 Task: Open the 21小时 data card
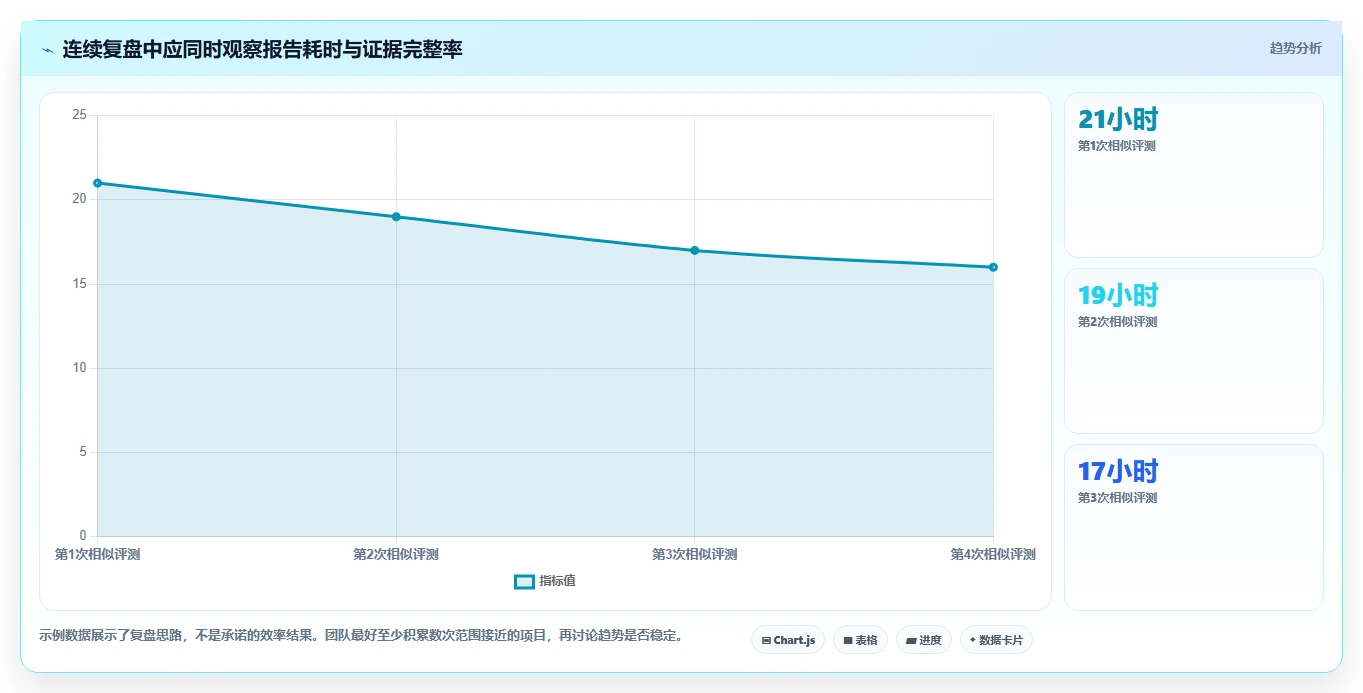pyautogui.click(x=1193, y=175)
